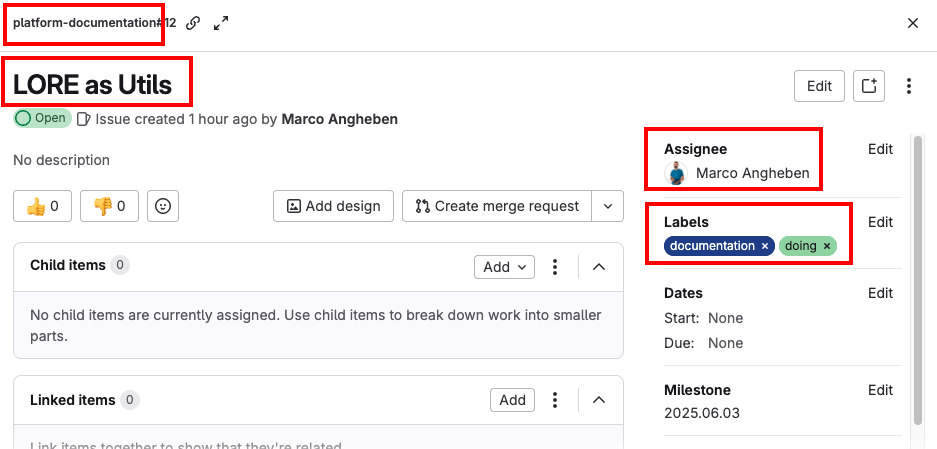The height and width of the screenshot is (449, 937).
Task: Open assignee Marco Angheben's profile
Action: (x=753, y=173)
